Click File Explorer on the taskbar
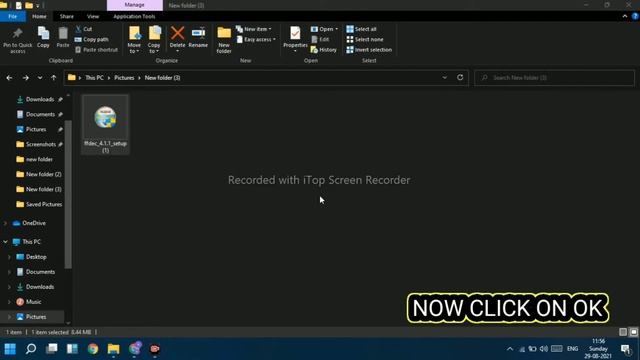640x360 pixels. [113, 349]
